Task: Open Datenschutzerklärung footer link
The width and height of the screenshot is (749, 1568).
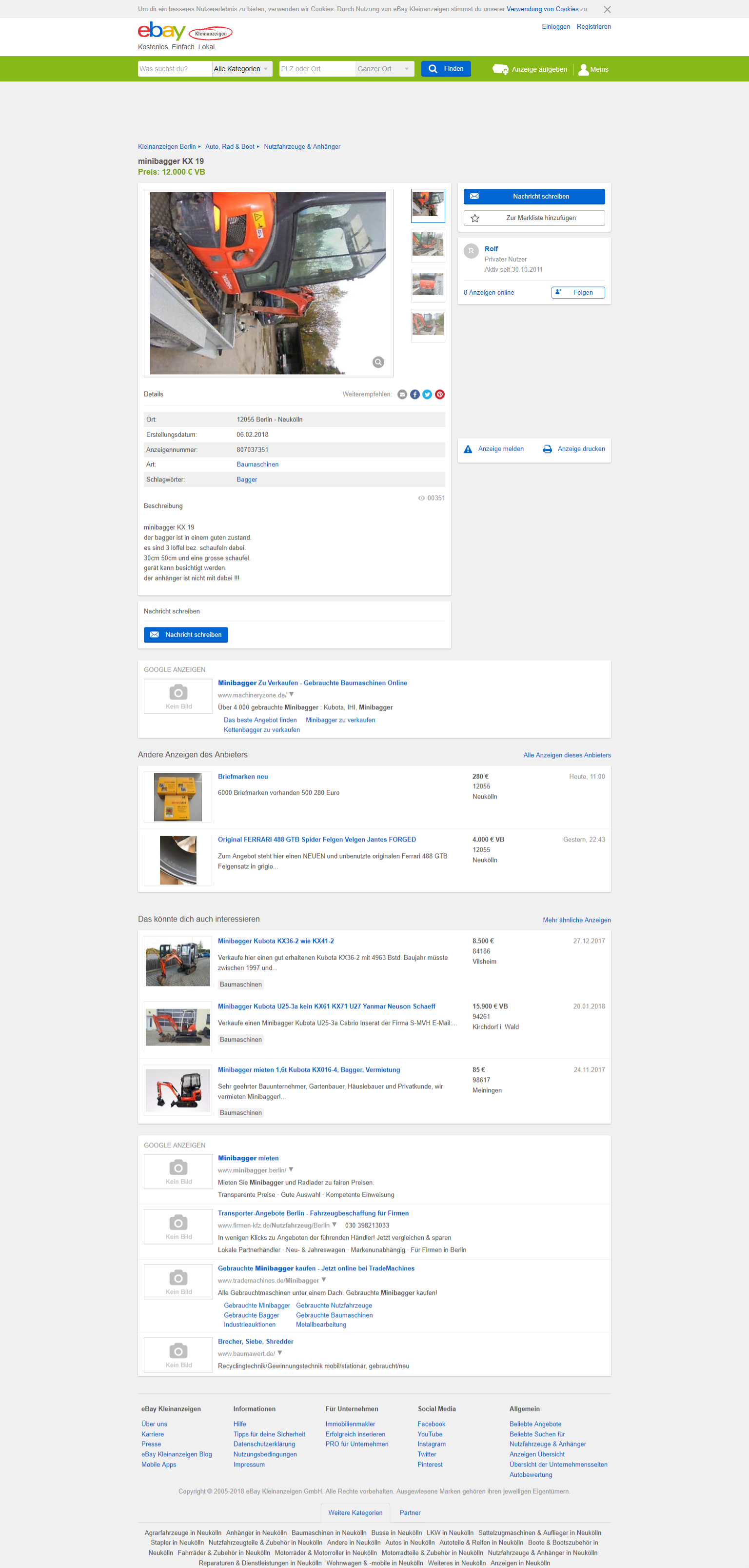Action: [264, 1445]
